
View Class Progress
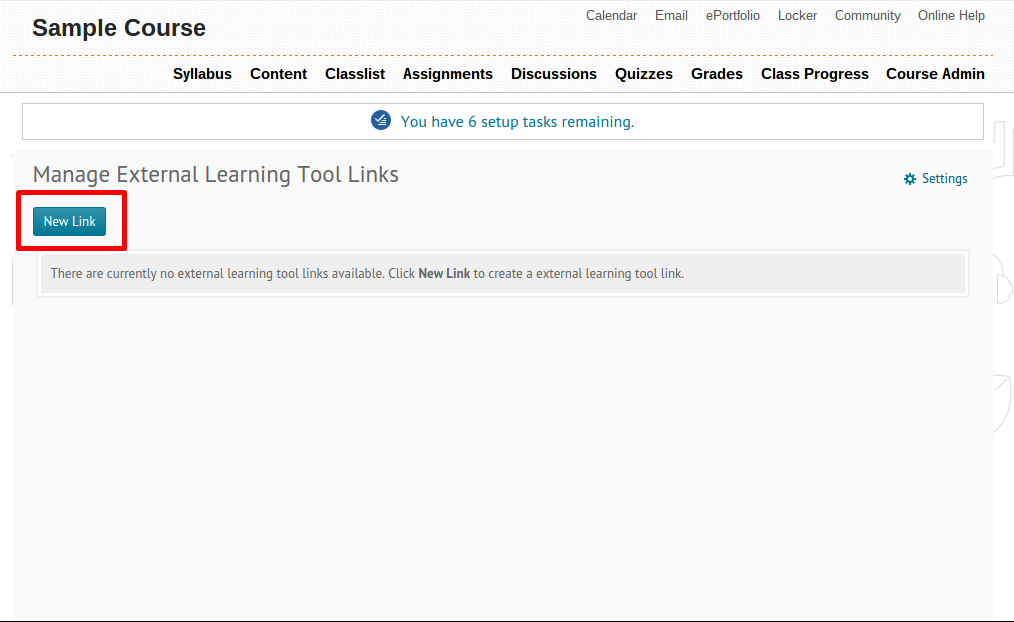click(814, 74)
